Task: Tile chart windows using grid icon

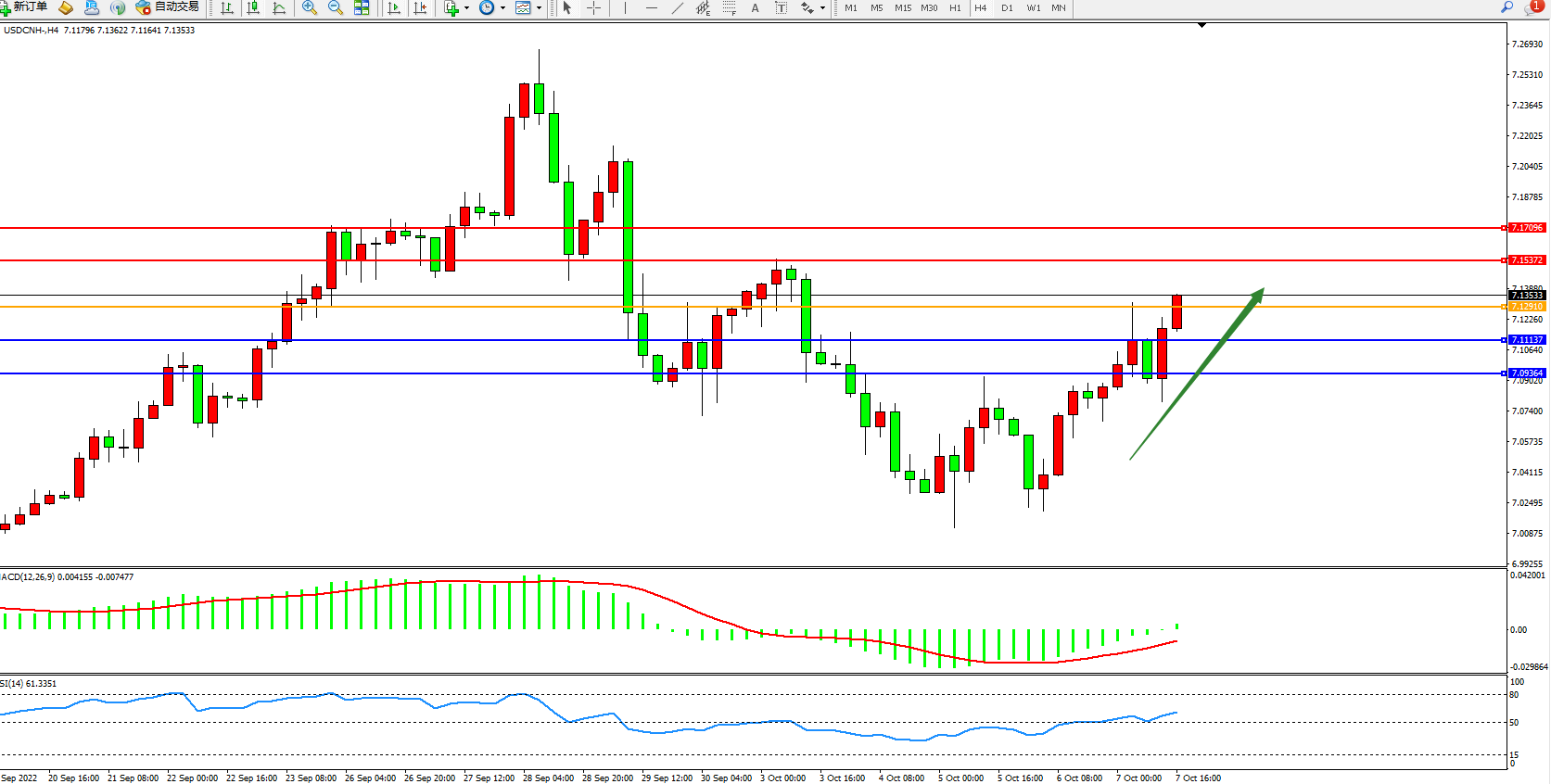Action: [362, 7]
